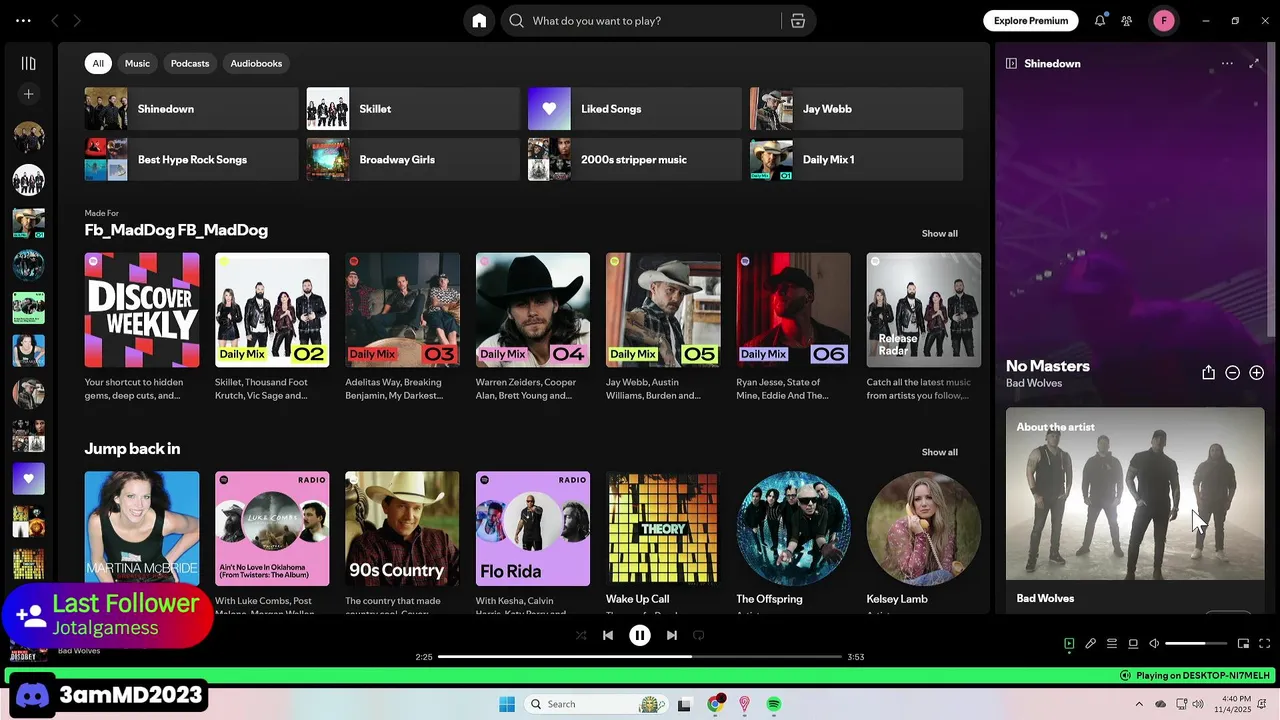Open the three-dot app menu

(x=23, y=21)
